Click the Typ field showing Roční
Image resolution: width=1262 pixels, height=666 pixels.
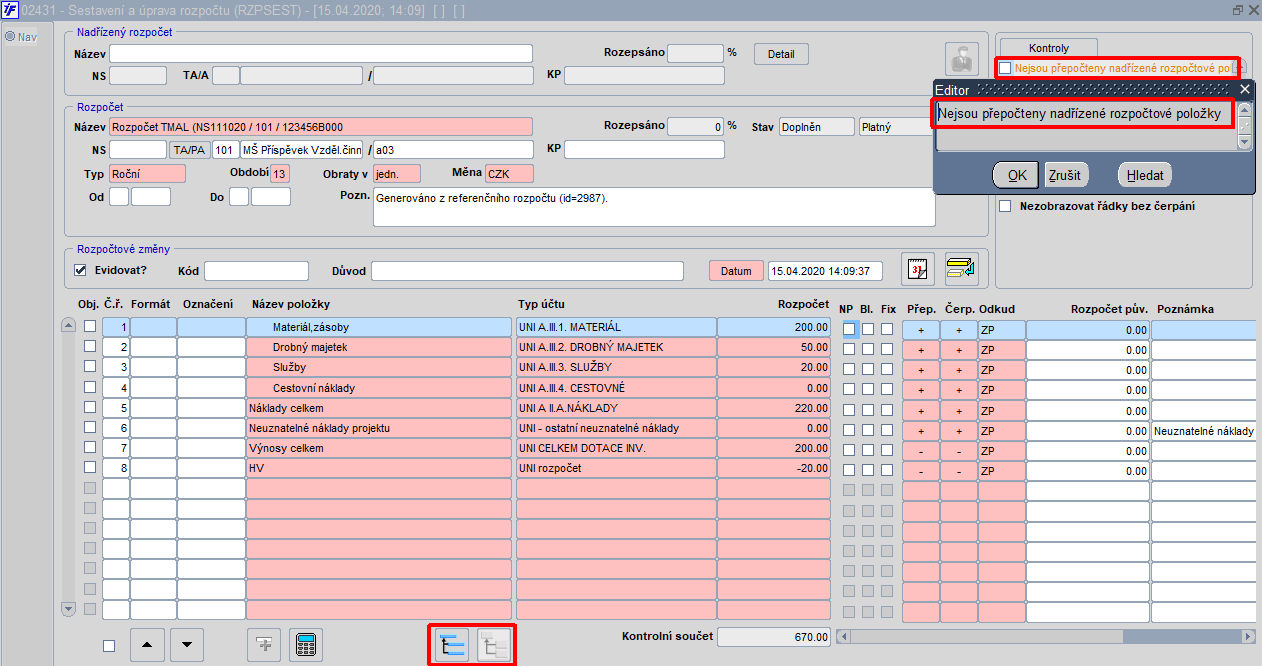[x=148, y=174]
